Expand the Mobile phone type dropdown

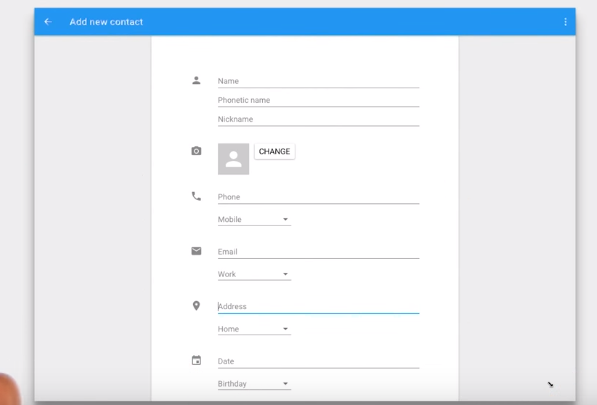(x=254, y=220)
